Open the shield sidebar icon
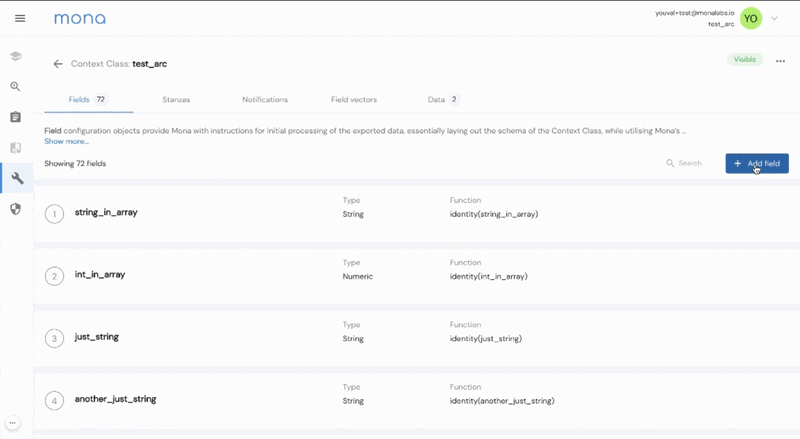Image resolution: width=800 pixels, height=439 pixels. [x=16, y=209]
